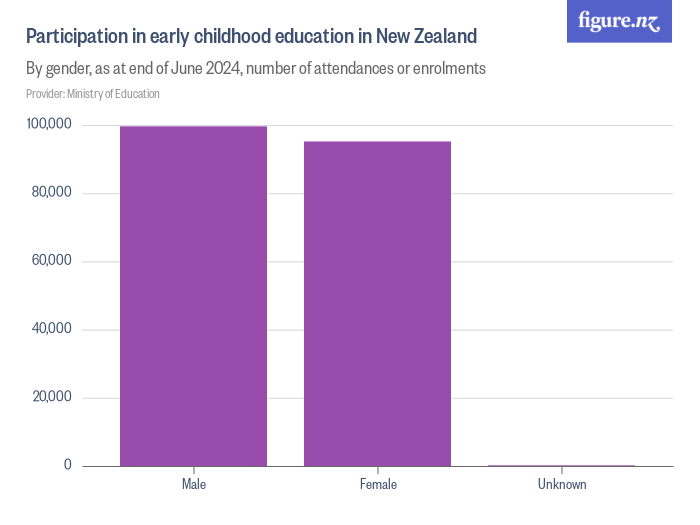Click the tiny Unknown bar on the baseline
700x525 pixels.
pos(562,465)
